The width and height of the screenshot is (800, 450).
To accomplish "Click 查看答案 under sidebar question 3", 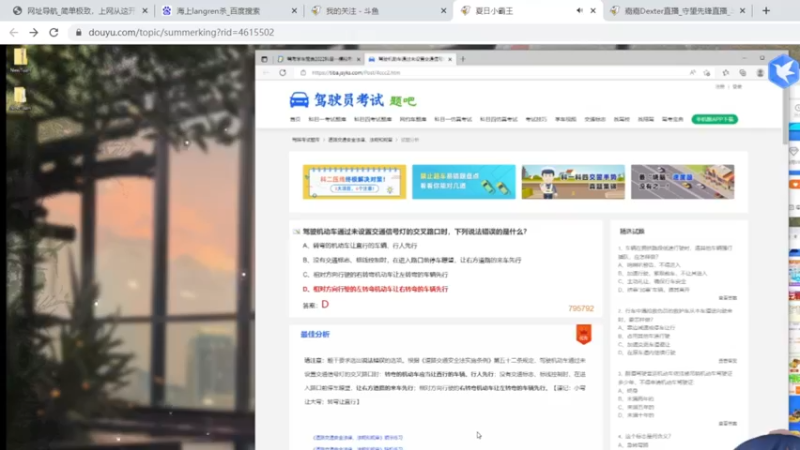I will pos(728,423).
